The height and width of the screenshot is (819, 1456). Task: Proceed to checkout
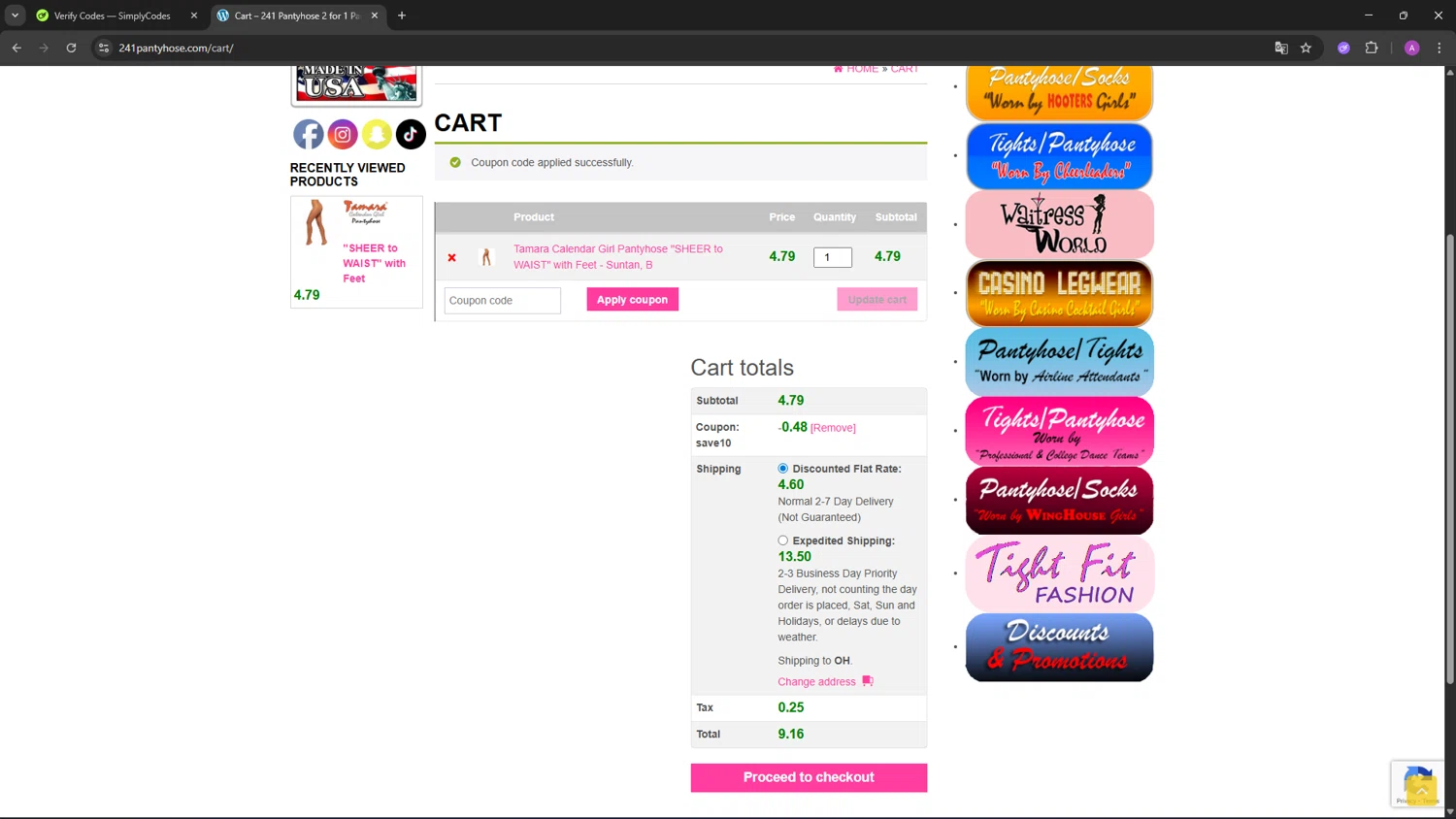click(809, 777)
